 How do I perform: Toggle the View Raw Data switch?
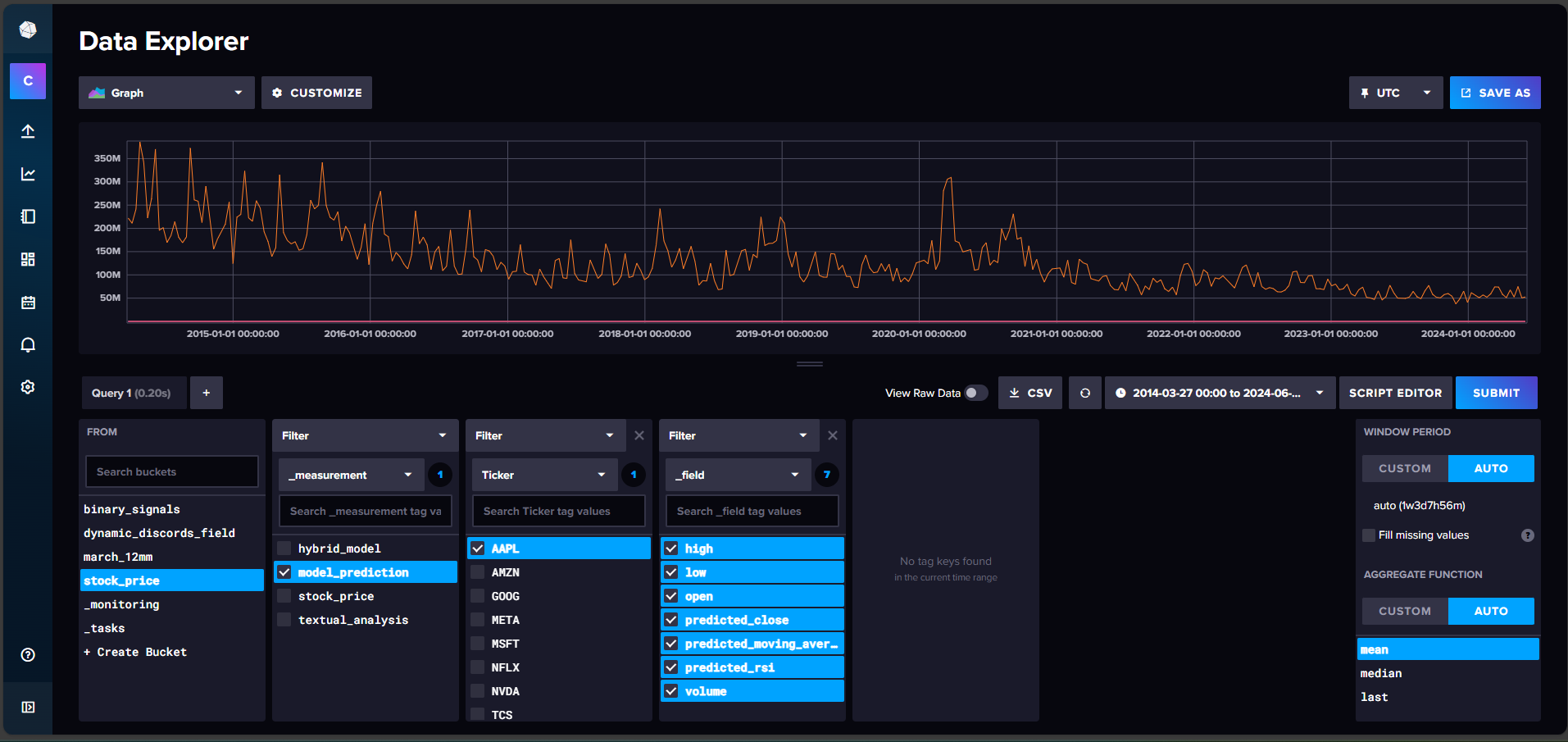[x=975, y=393]
